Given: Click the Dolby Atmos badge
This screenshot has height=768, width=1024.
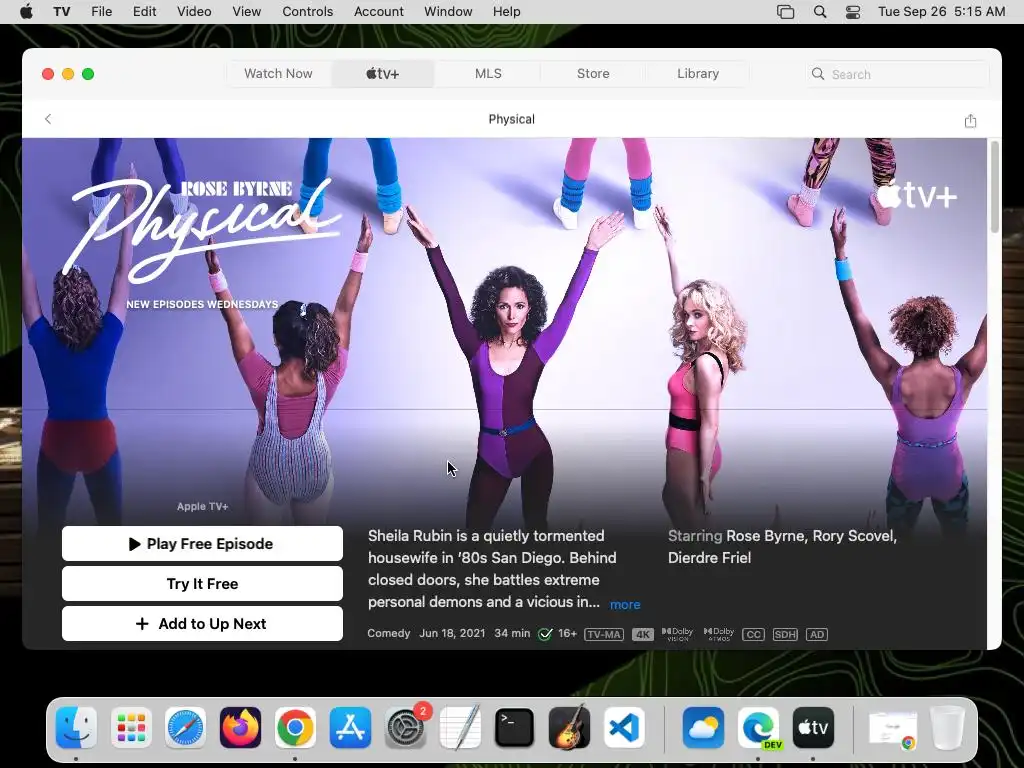Looking at the screenshot, I should click(x=718, y=634).
